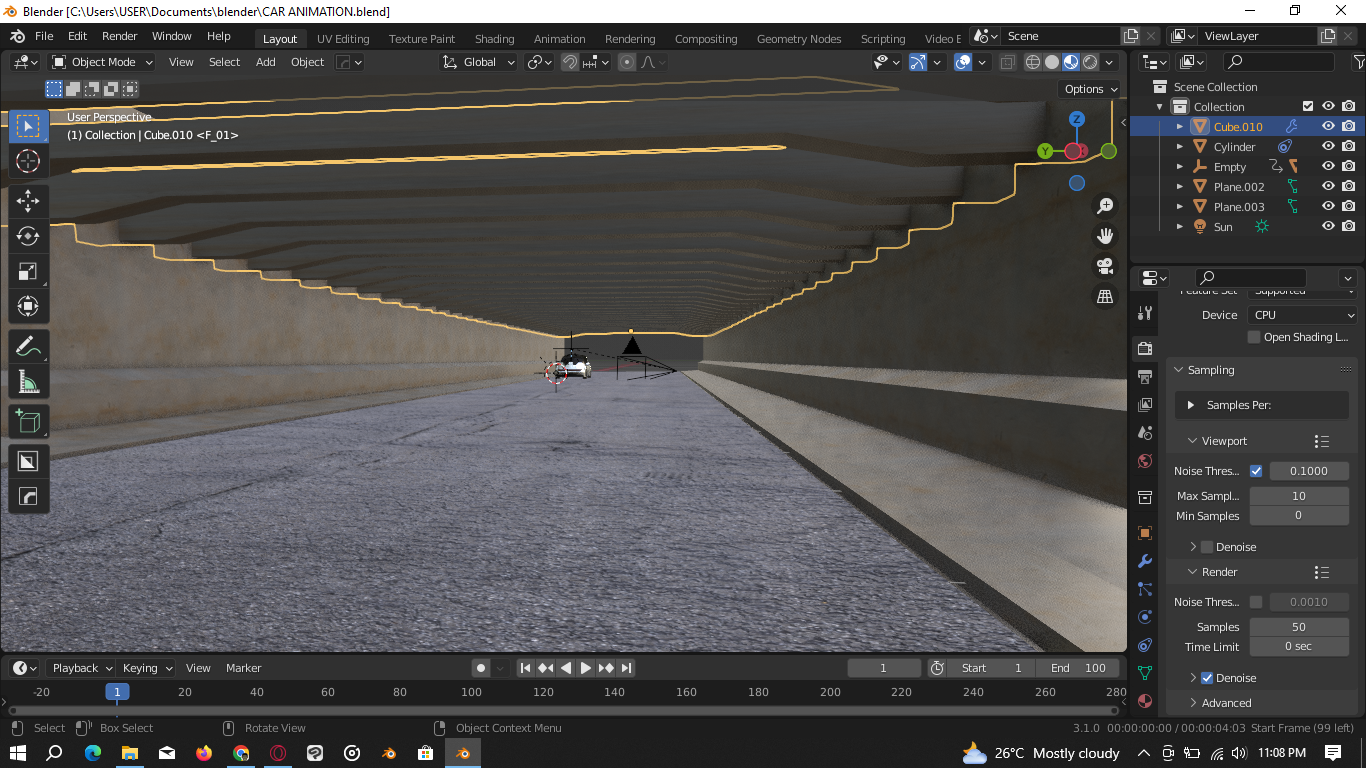Open the Device CPU dropdown
This screenshot has height=768, width=1366.
pos(1302,315)
